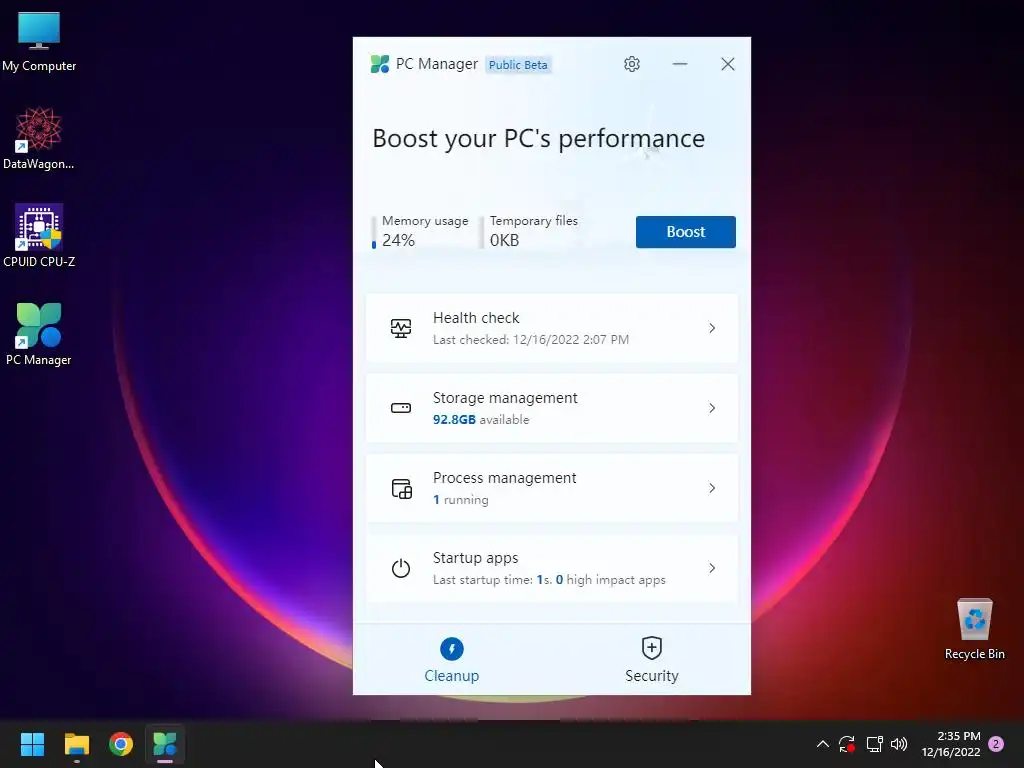1024x768 pixels.
Task: Open Google Chrome from taskbar
Action: tap(121, 744)
